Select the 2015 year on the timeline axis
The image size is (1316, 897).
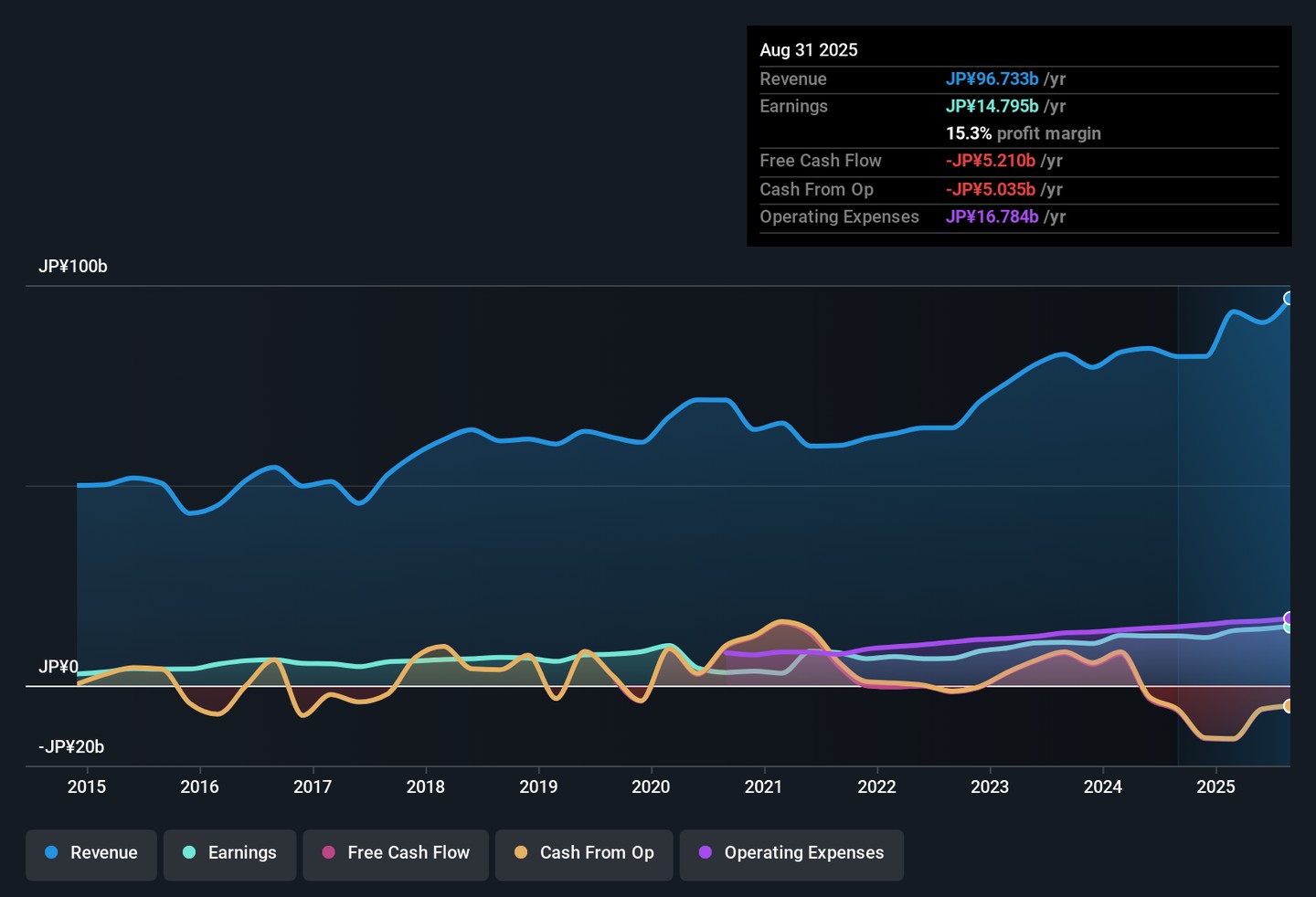[87, 786]
